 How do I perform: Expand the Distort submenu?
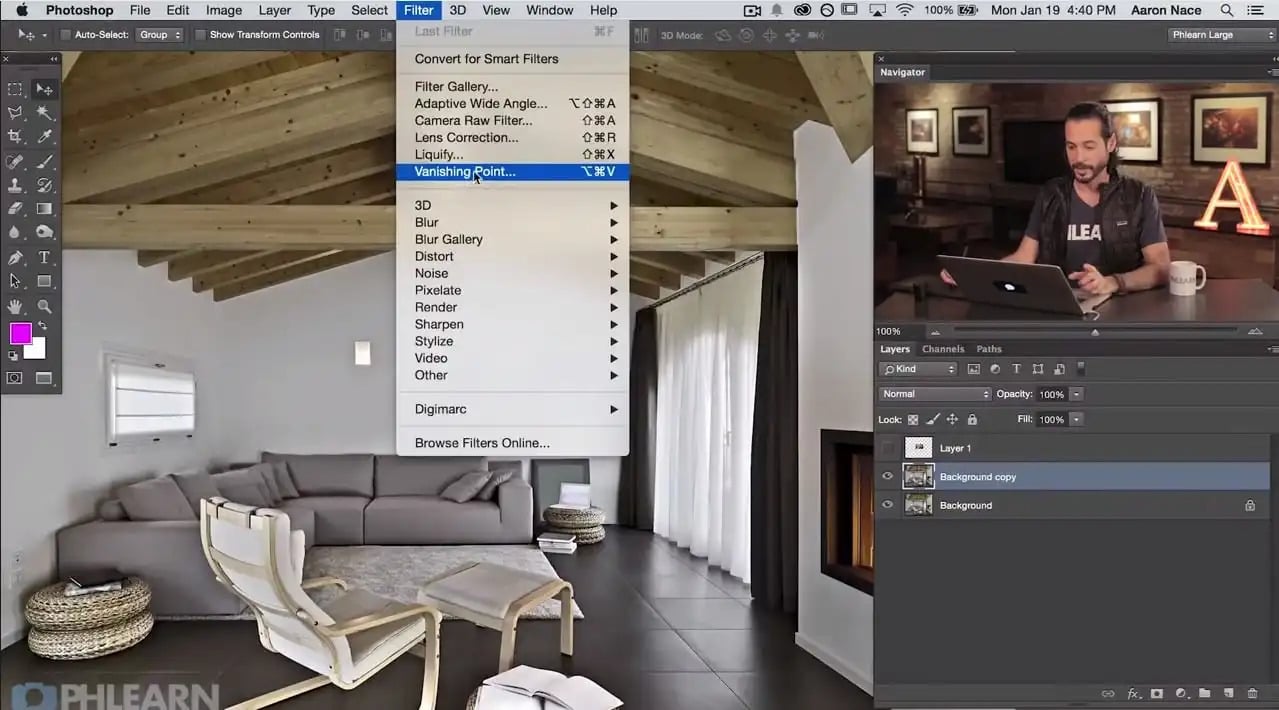pos(512,256)
